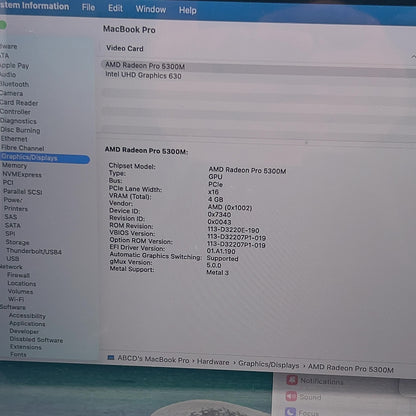Select Locations in the sidebar

coord(22,284)
